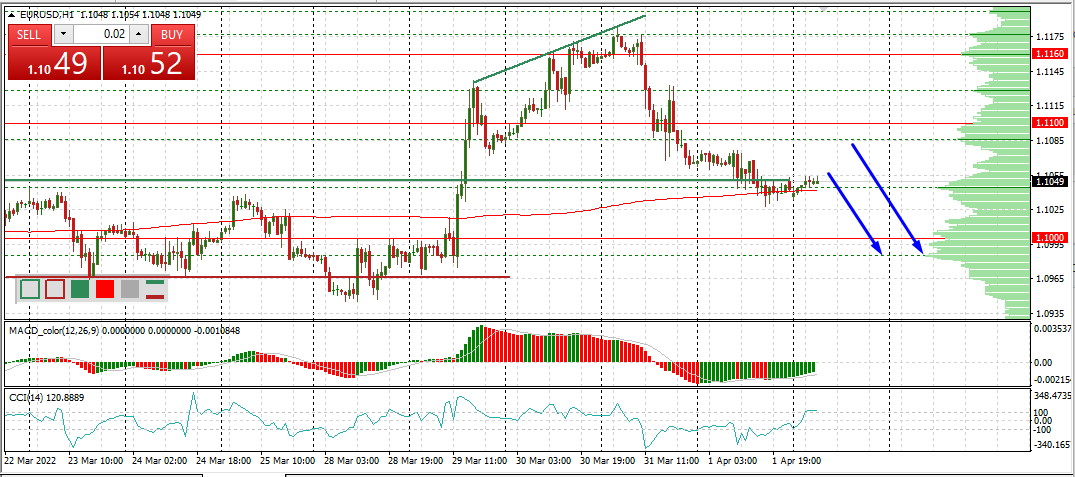Select the red outlined rectangle tool

pyautogui.click(x=55, y=289)
